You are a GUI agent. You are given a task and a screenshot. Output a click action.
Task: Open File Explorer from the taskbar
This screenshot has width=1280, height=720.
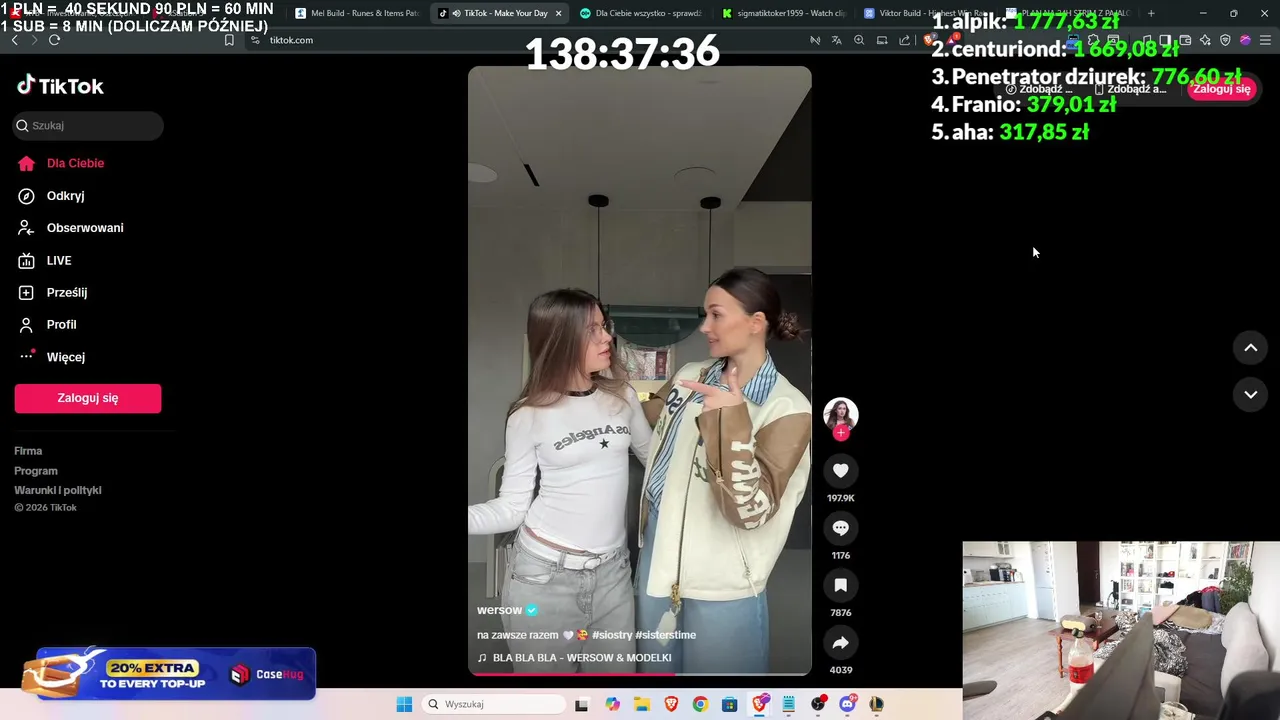pyautogui.click(x=641, y=704)
